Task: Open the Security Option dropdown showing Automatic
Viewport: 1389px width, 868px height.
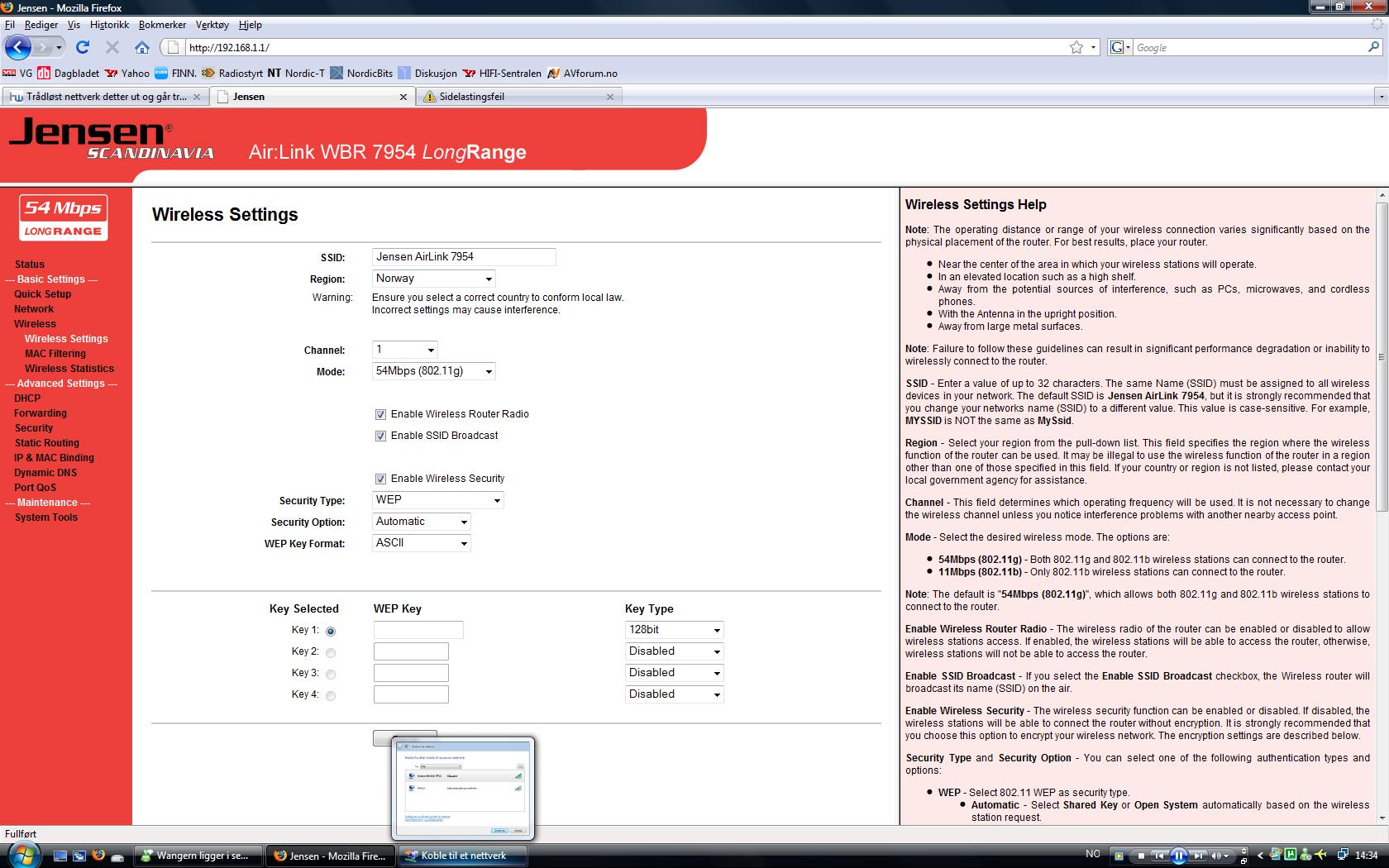Action: [422, 522]
